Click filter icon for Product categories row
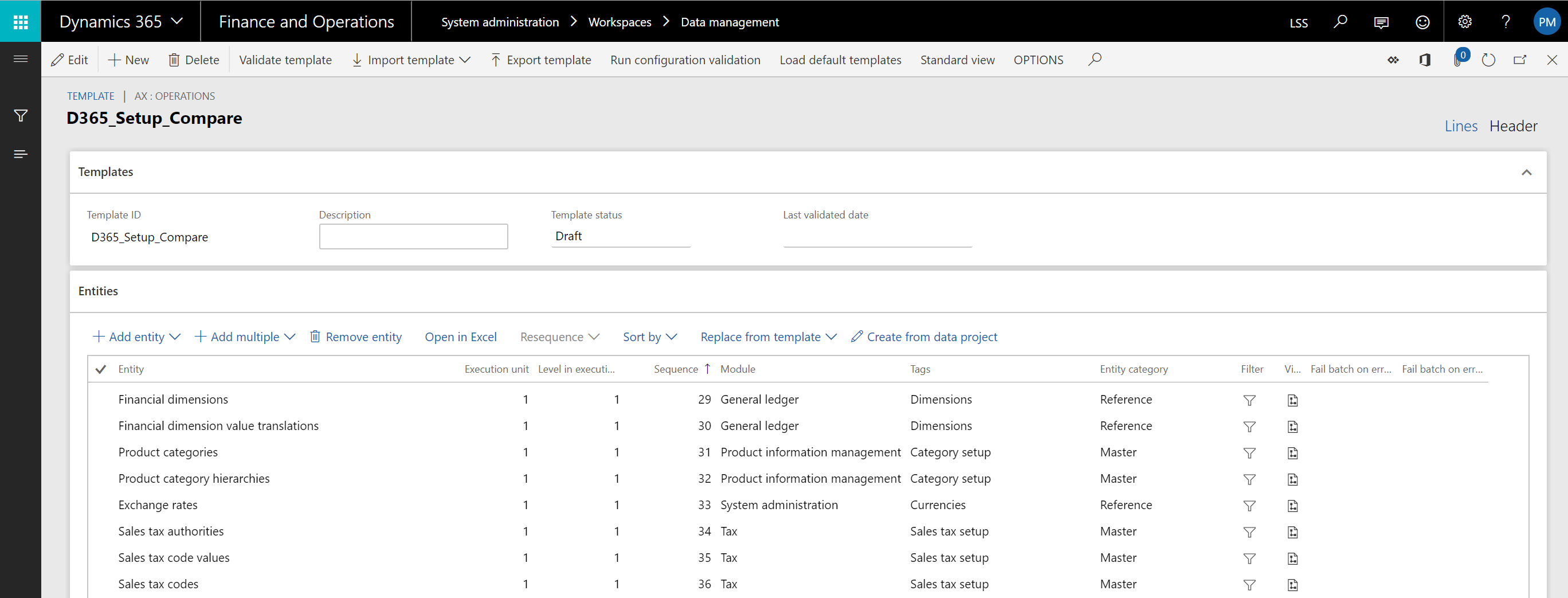Image resolution: width=1568 pixels, height=598 pixels. [1249, 453]
